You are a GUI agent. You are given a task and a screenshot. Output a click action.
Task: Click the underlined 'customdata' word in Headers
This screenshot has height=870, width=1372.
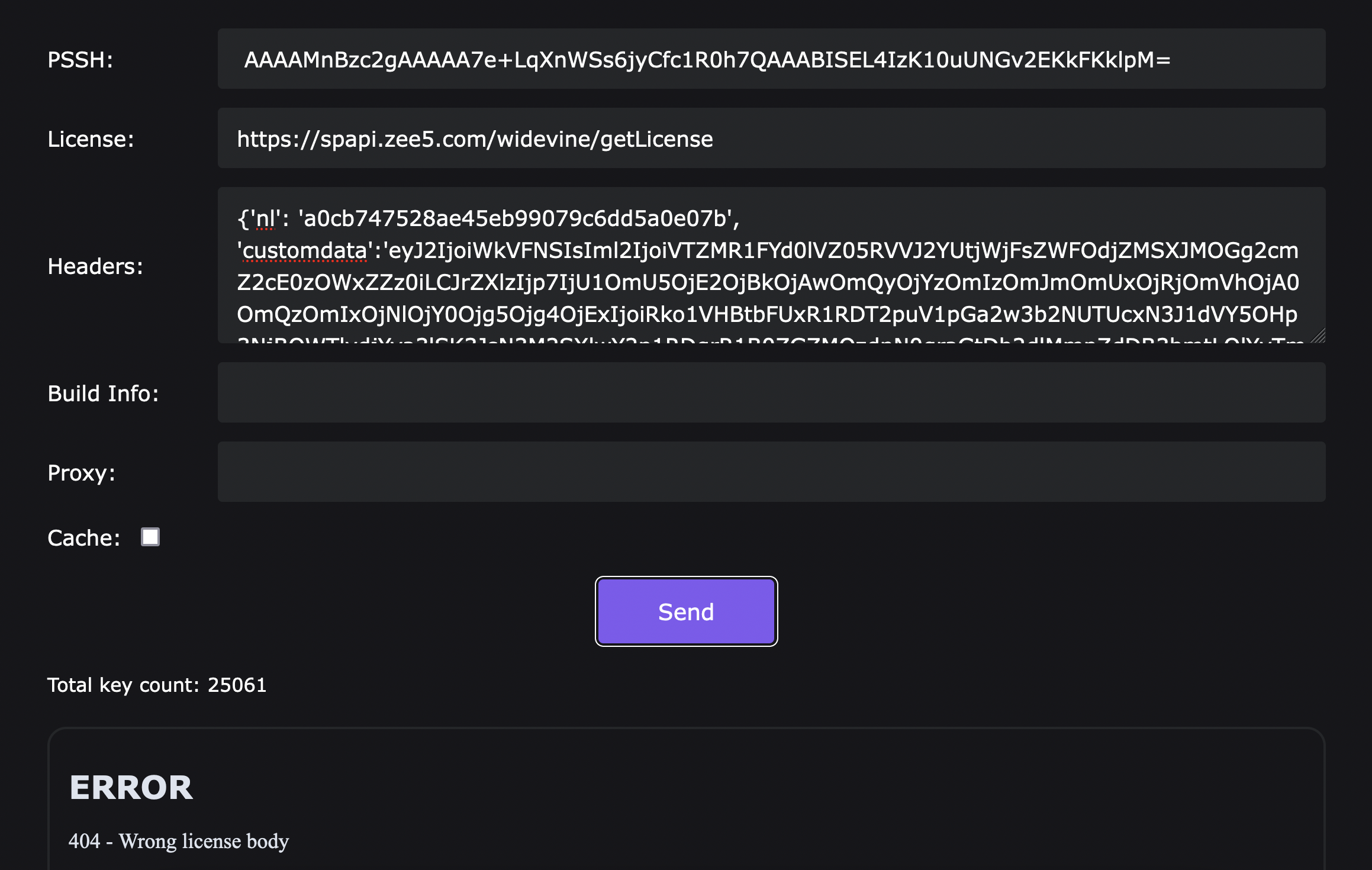click(305, 251)
